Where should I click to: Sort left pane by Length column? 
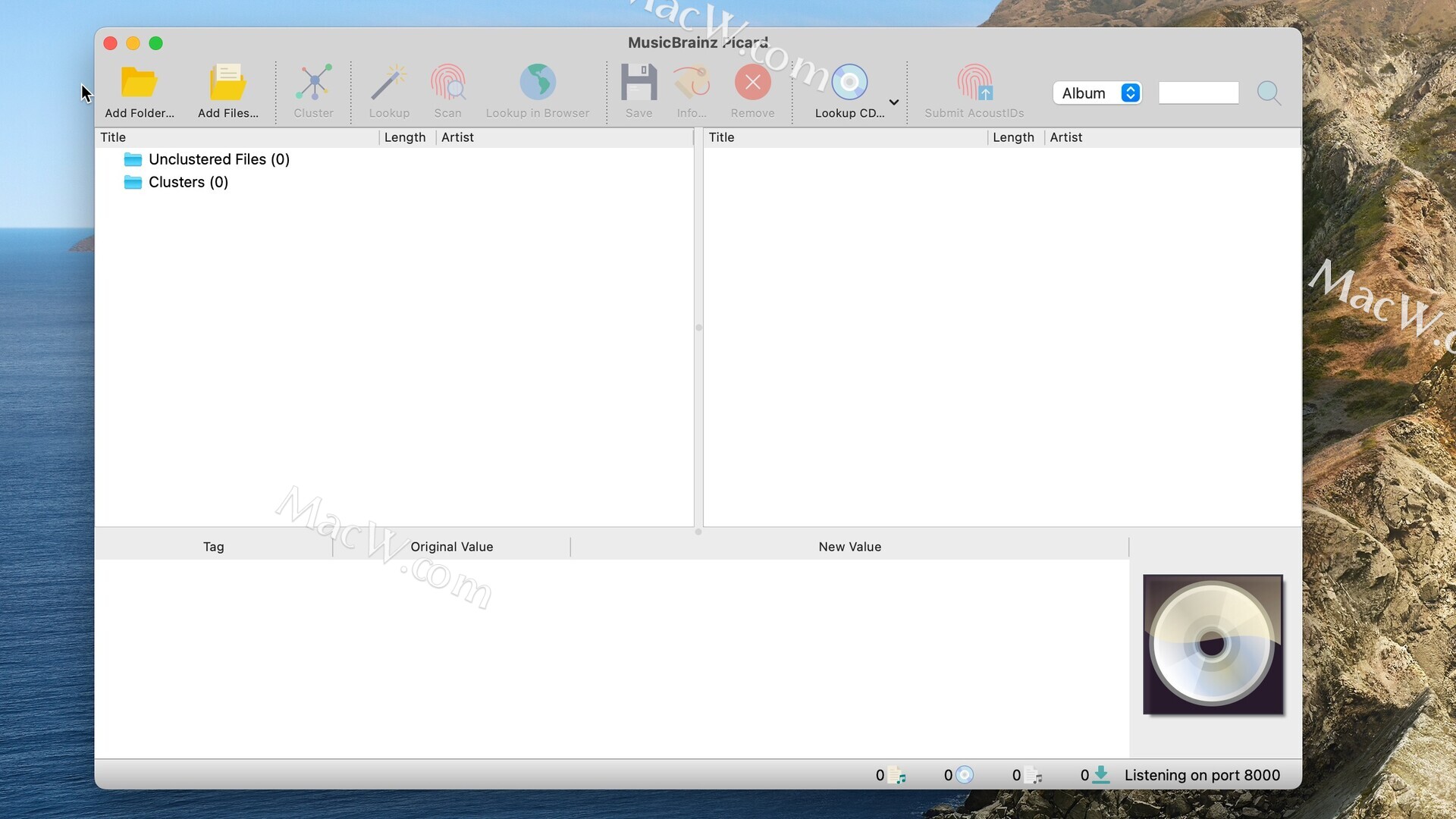click(407, 137)
